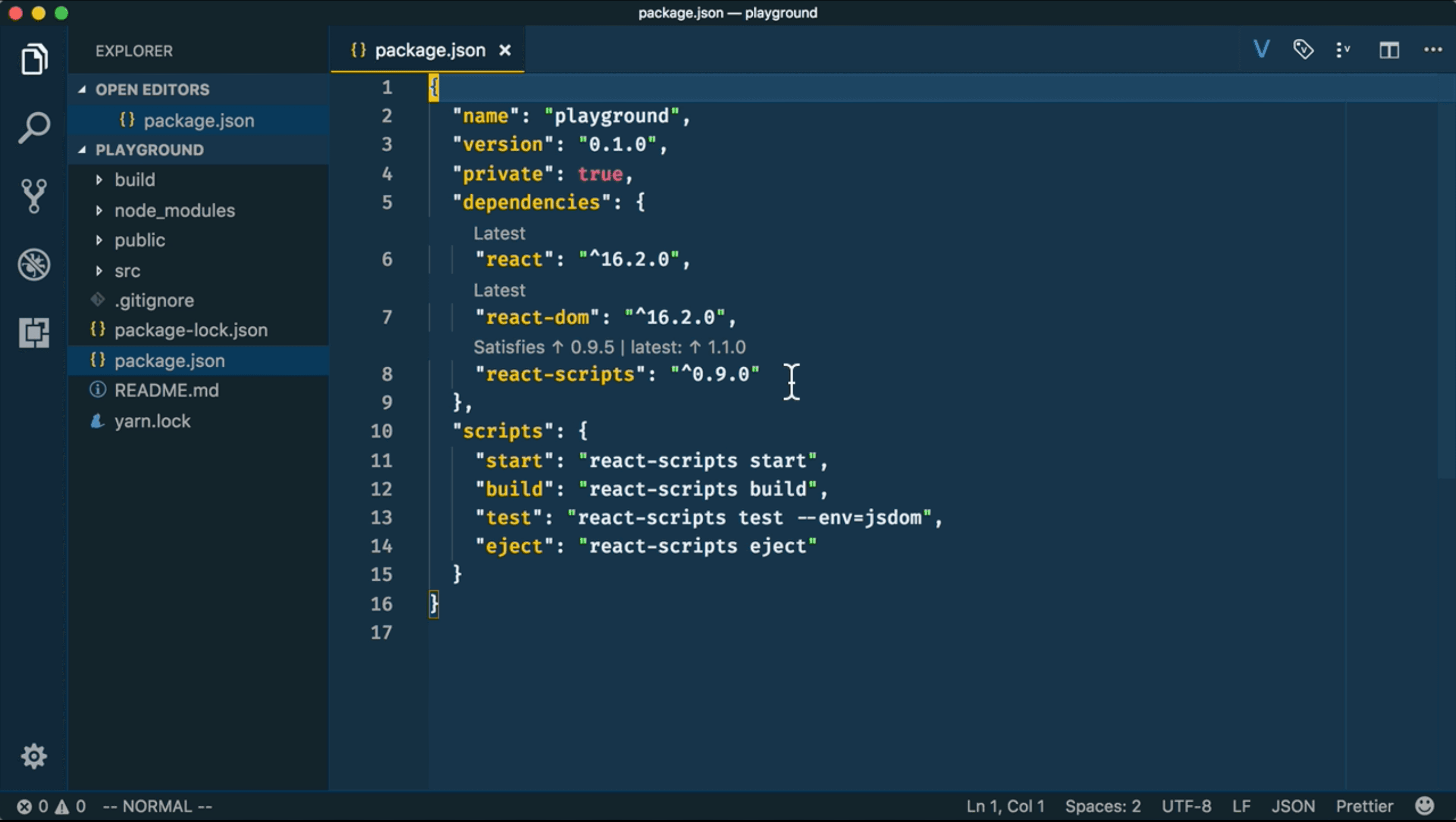Image resolution: width=1456 pixels, height=822 pixels.
Task: Click the "^0.9.0" version string
Action: point(715,374)
